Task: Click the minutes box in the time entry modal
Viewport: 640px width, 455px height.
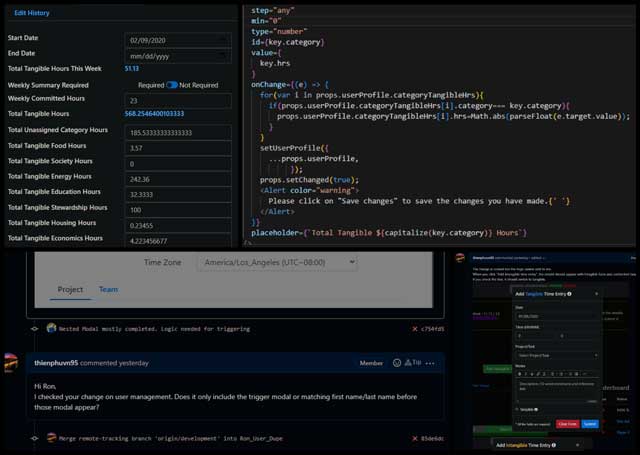Action: tap(578, 336)
